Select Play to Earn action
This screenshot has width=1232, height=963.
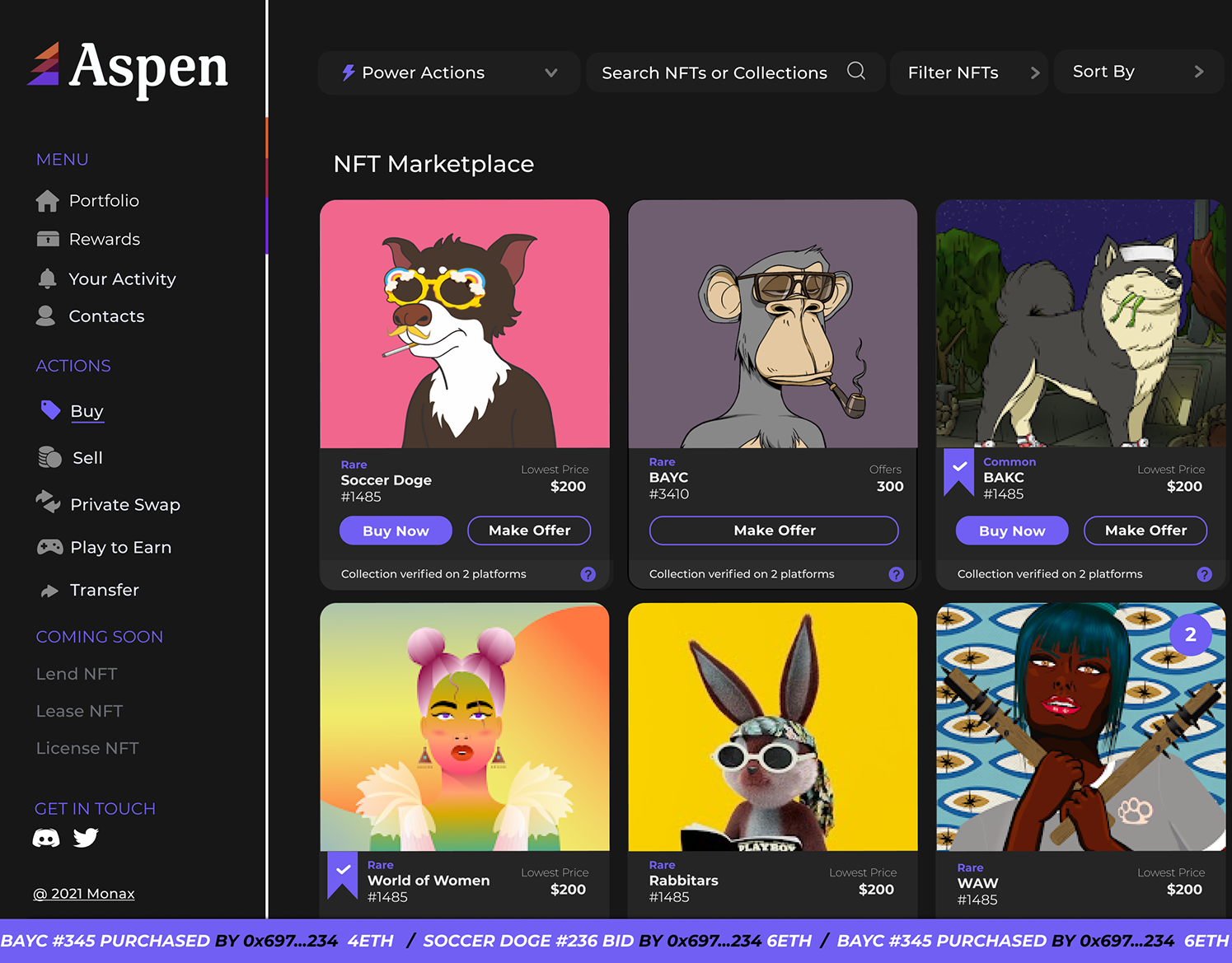(x=120, y=548)
